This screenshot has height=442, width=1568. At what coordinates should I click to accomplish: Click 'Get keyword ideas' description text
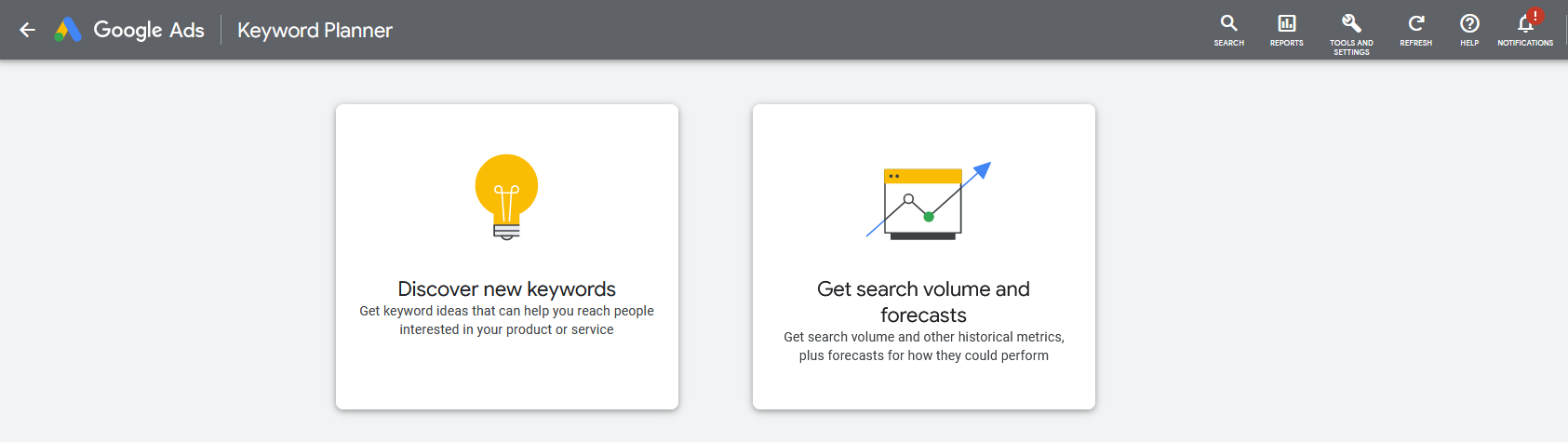(x=506, y=320)
